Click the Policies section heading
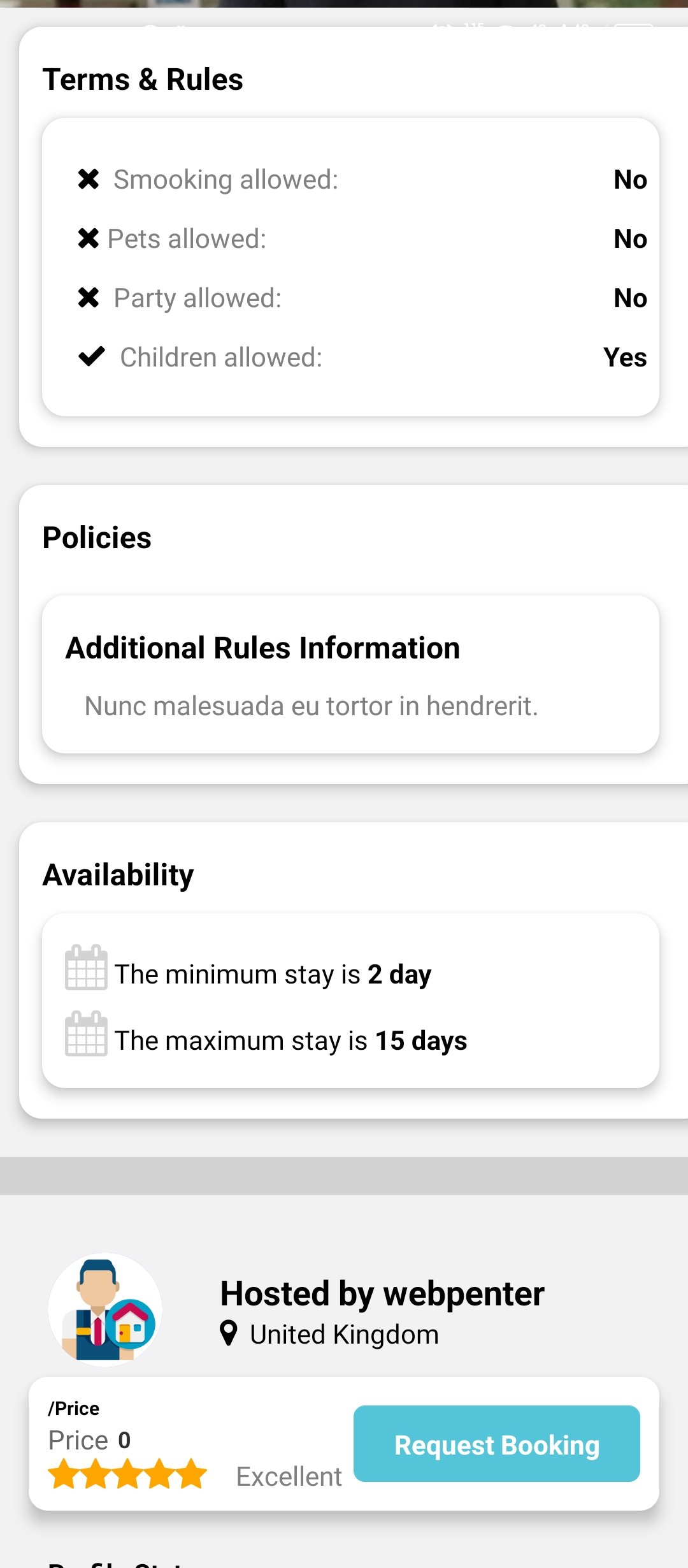 (97, 537)
